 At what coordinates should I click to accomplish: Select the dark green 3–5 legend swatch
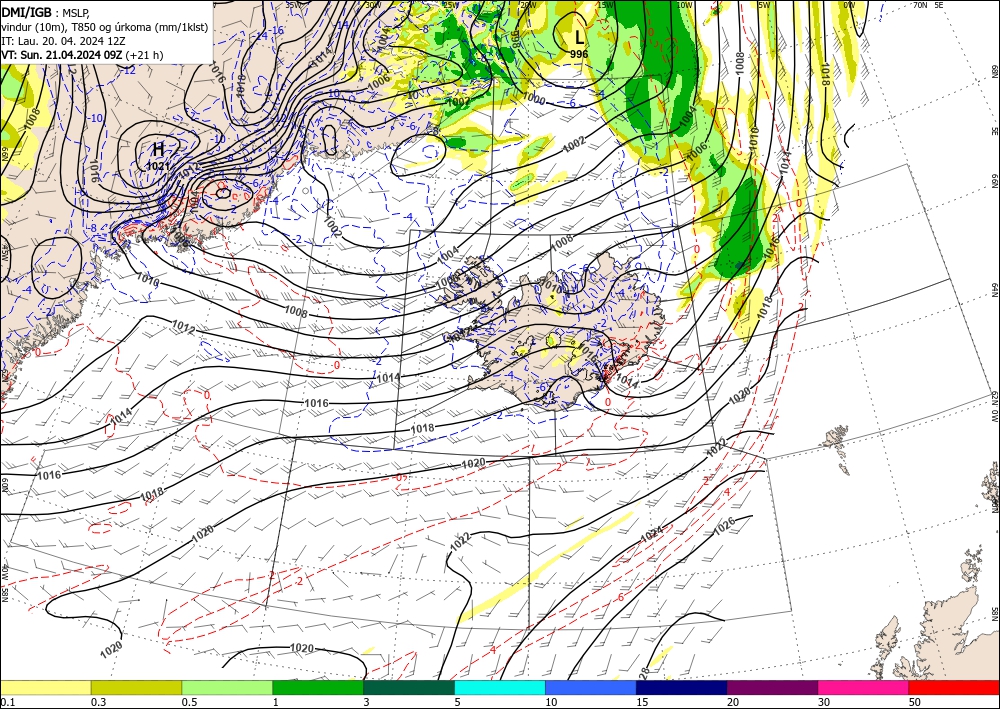(x=409, y=687)
